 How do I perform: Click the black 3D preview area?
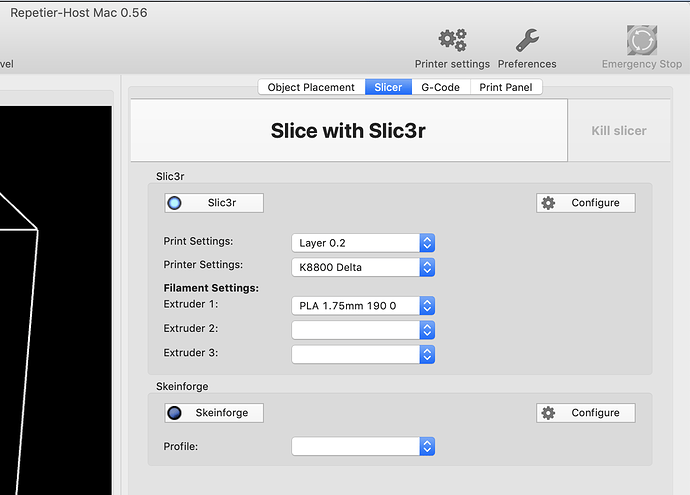click(56, 300)
